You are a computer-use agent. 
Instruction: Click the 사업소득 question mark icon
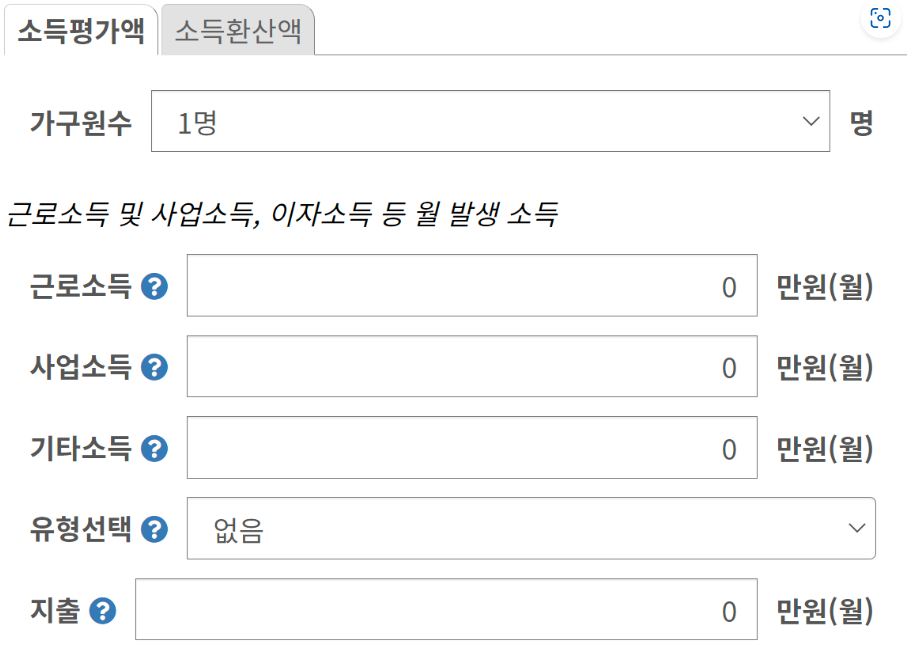(153, 368)
